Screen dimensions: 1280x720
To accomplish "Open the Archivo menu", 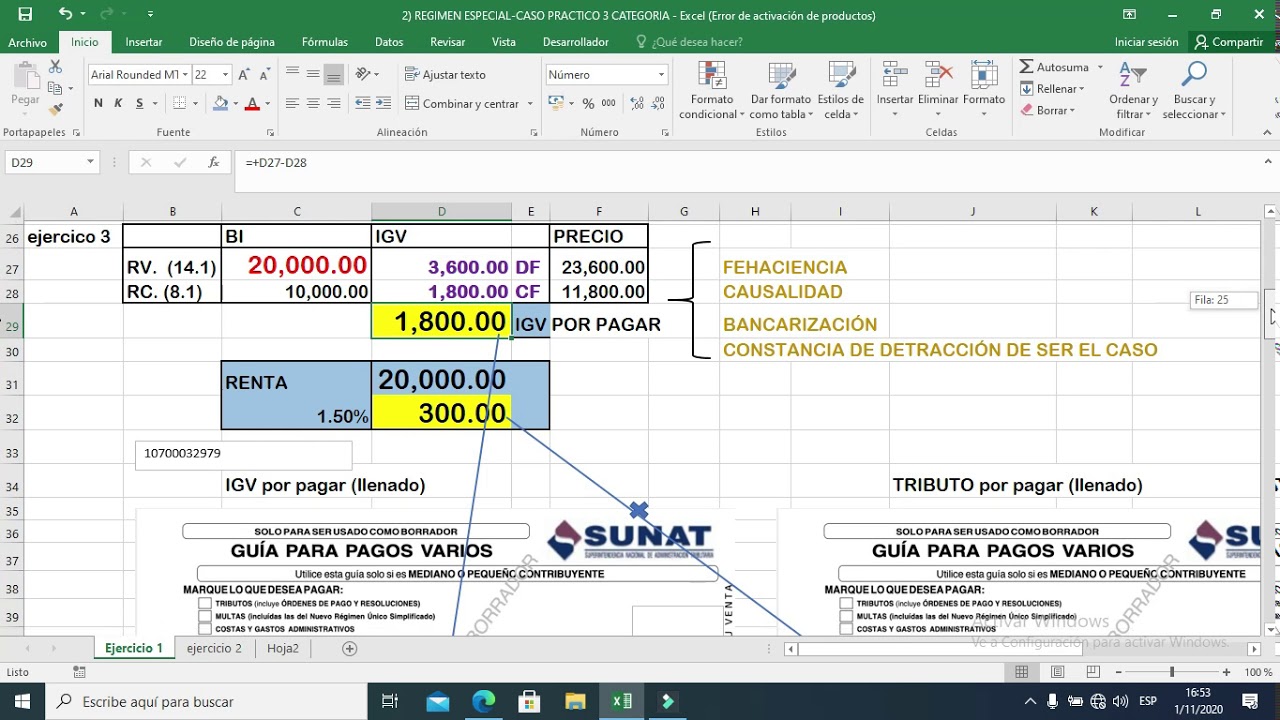I will pyautogui.click(x=27, y=42).
